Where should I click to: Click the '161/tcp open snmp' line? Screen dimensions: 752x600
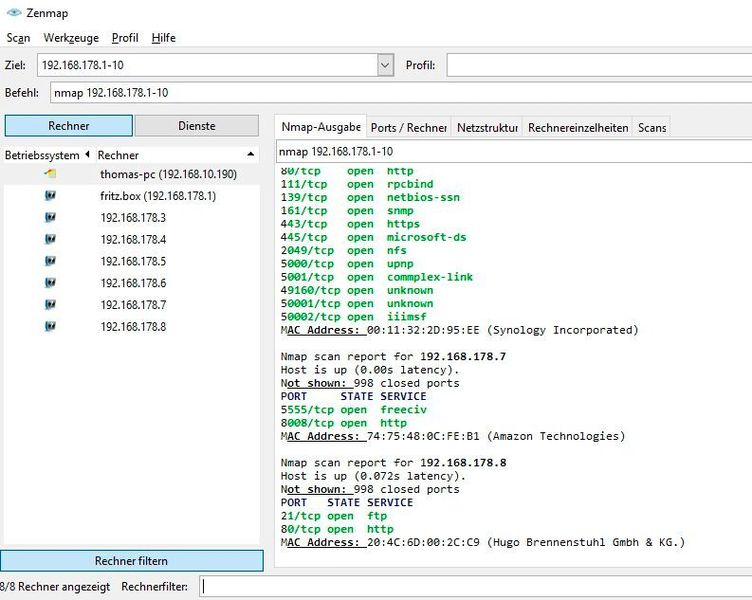[x=347, y=211]
